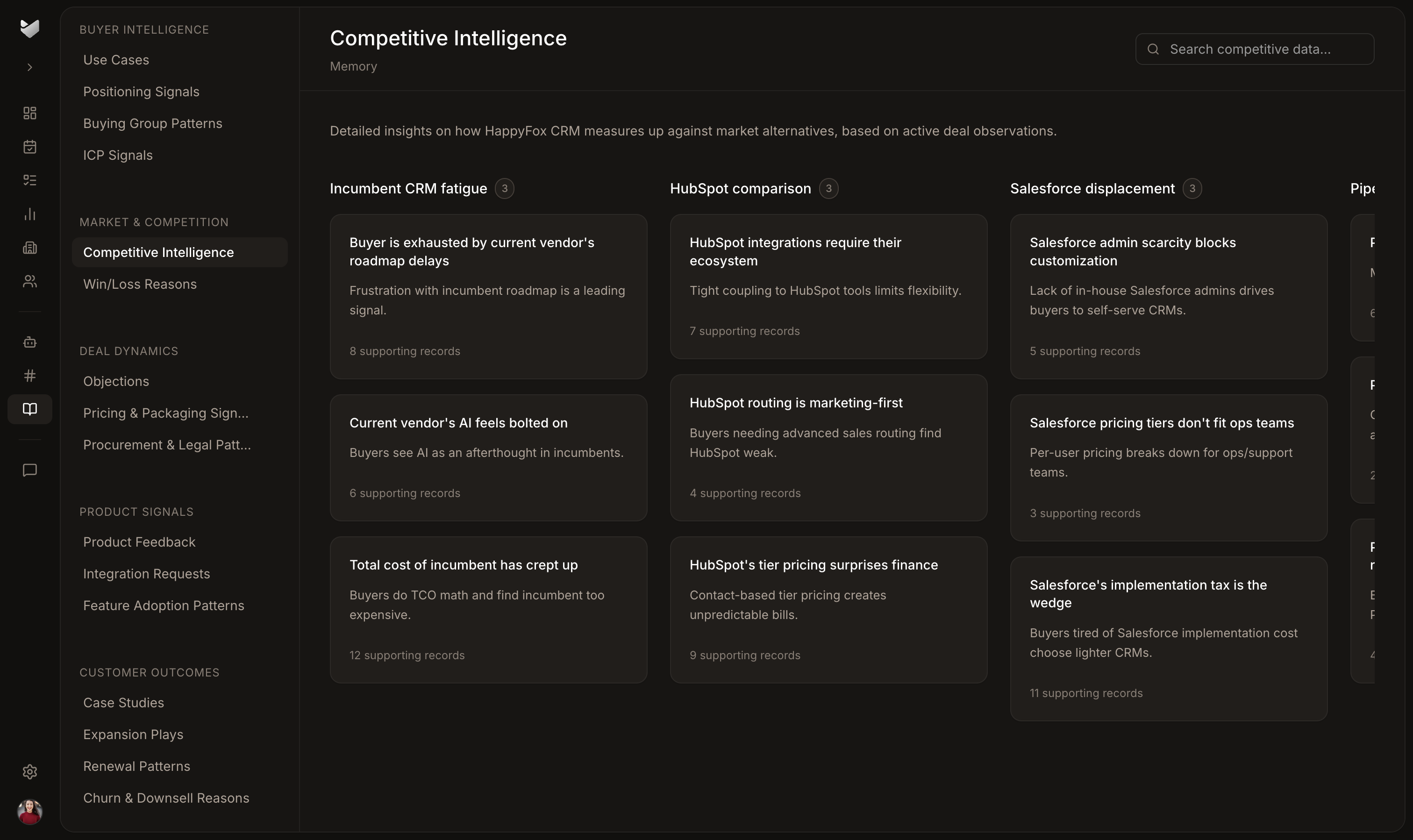
Task: Click the user avatar photo
Action: [29, 812]
